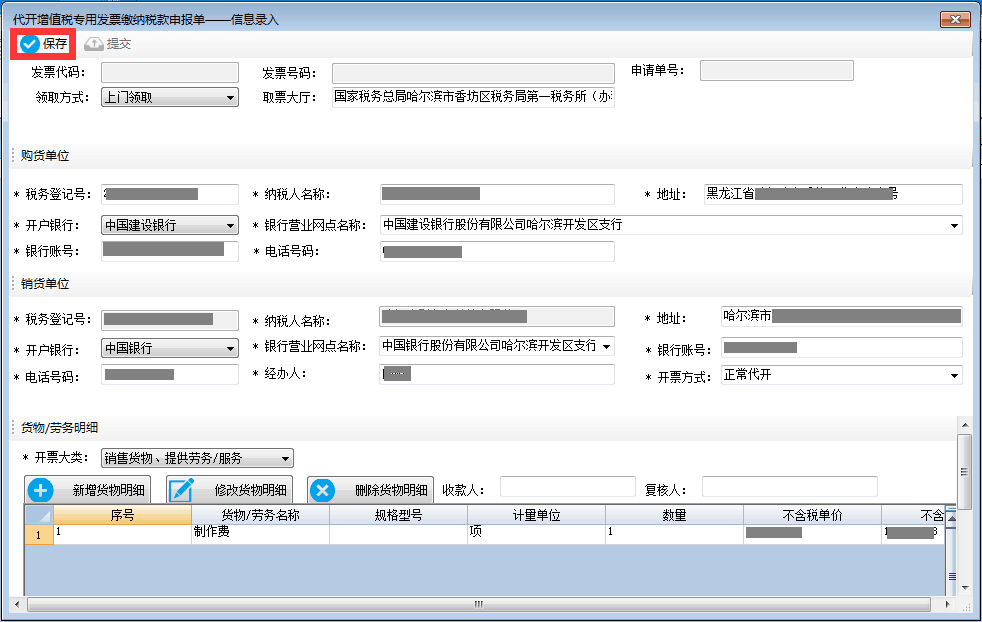Click the 计量单位 column header
Image resolution: width=982 pixels, height=622 pixels.
point(536,515)
